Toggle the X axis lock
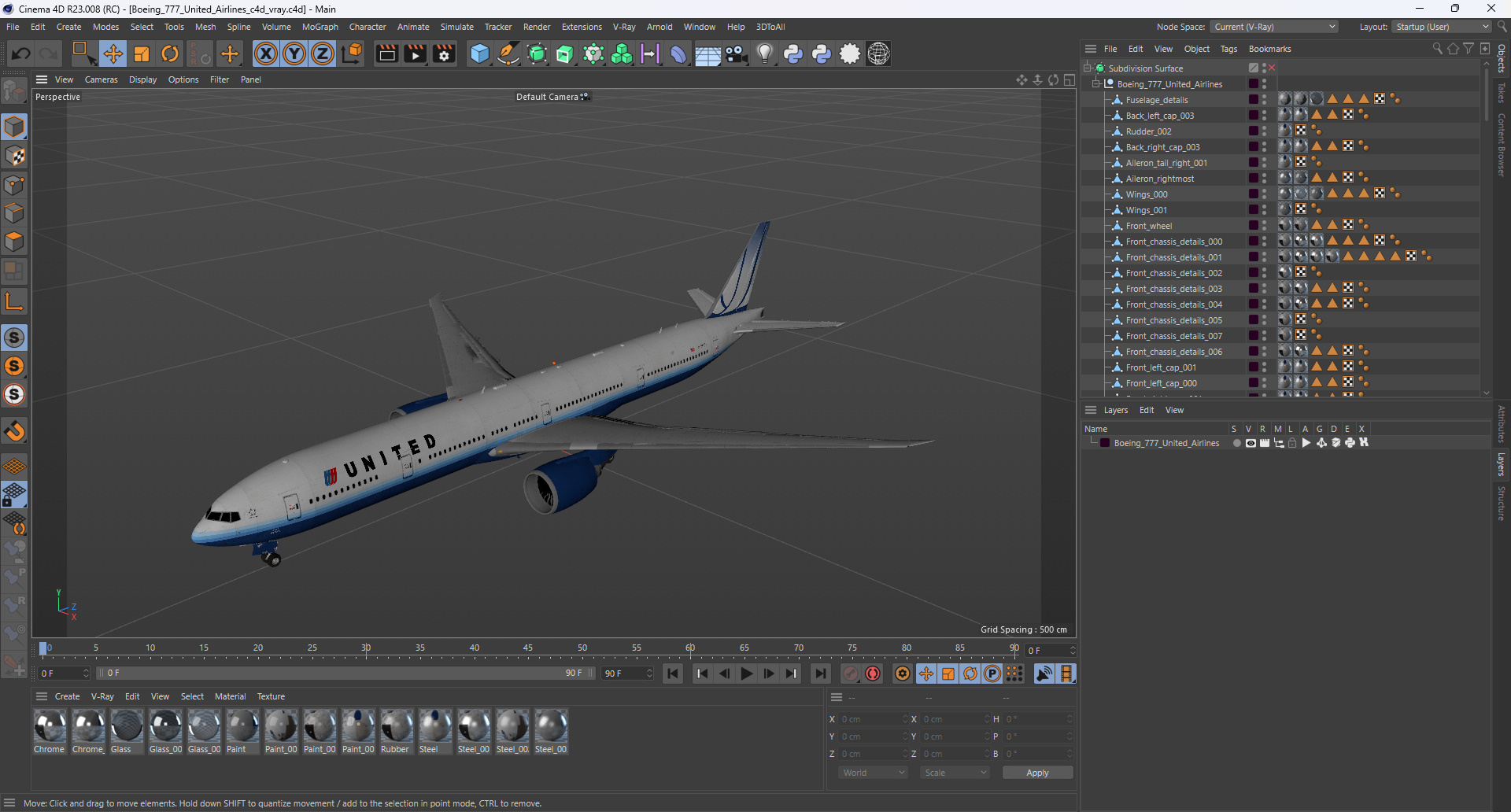The height and width of the screenshot is (812, 1511). pyautogui.click(x=266, y=54)
